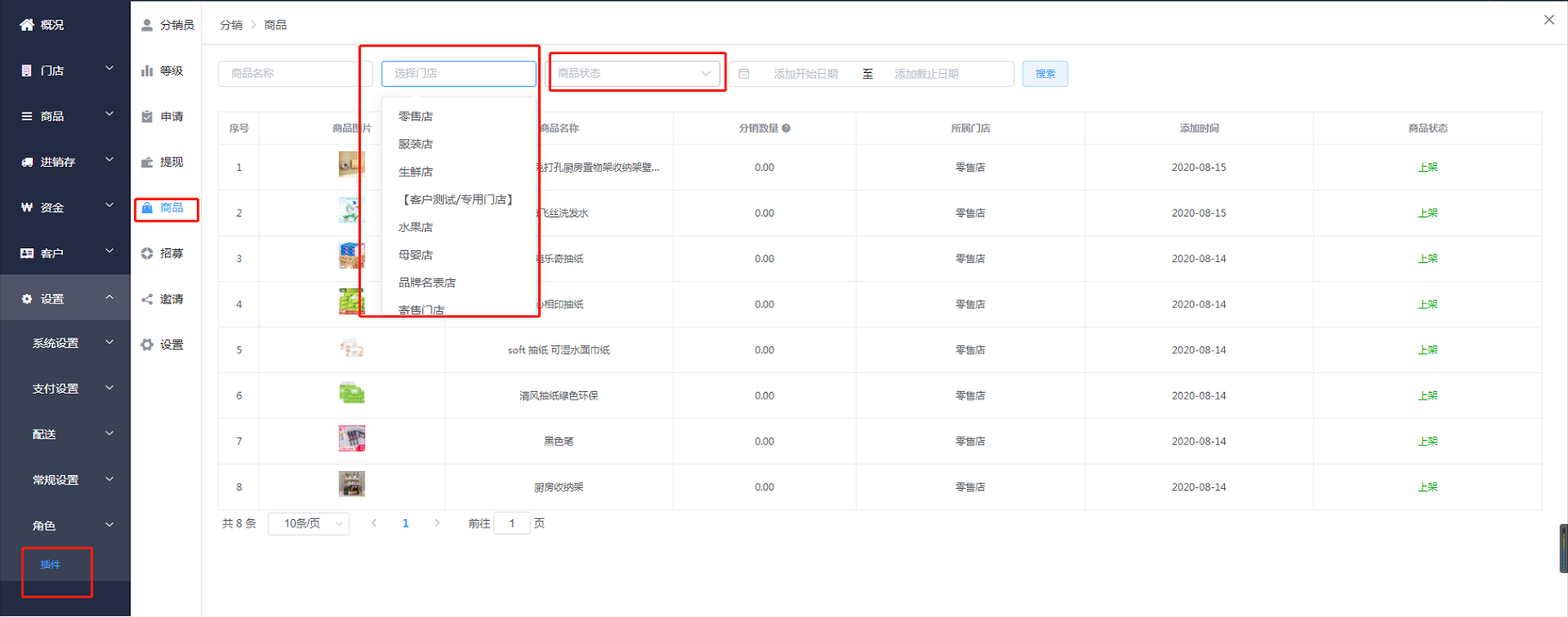Click the 资金 currency icon

point(27,207)
